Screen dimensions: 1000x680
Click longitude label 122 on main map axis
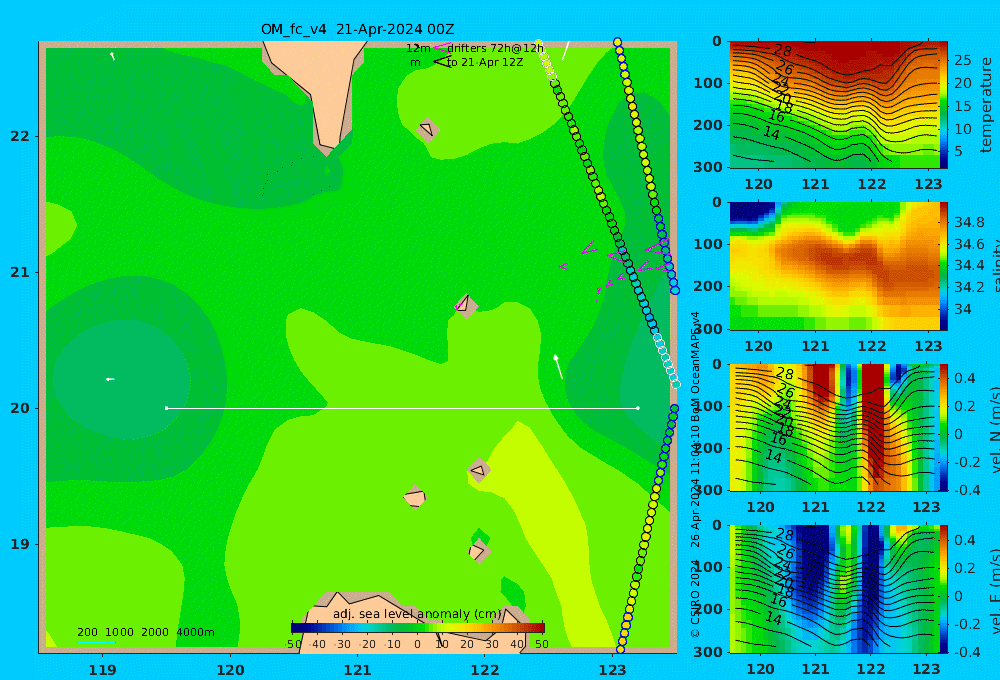pos(485,670)
